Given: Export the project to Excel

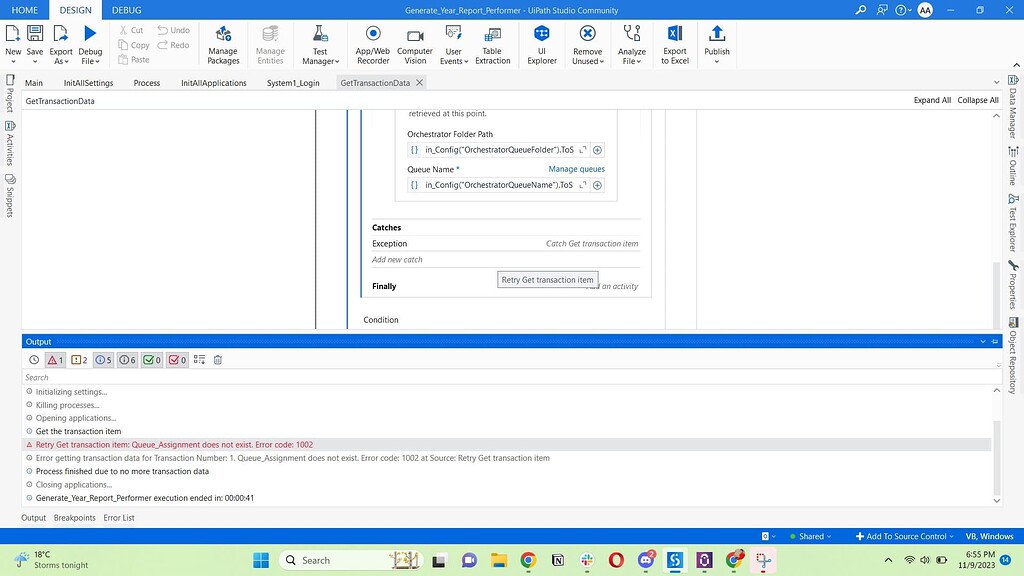Looking at the screenshot, I should [674, 44].
